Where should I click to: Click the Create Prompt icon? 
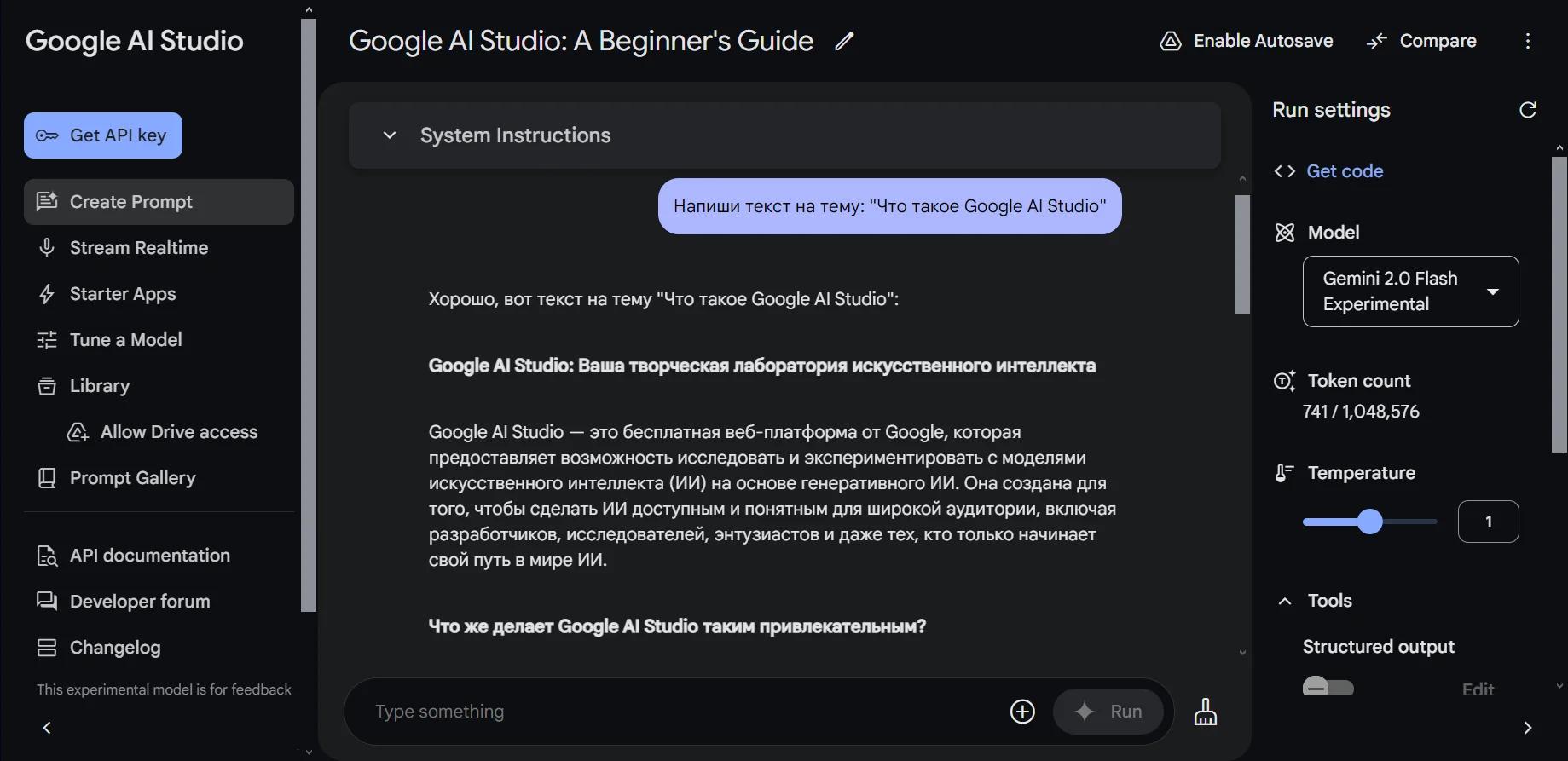(x=47, y=202)
